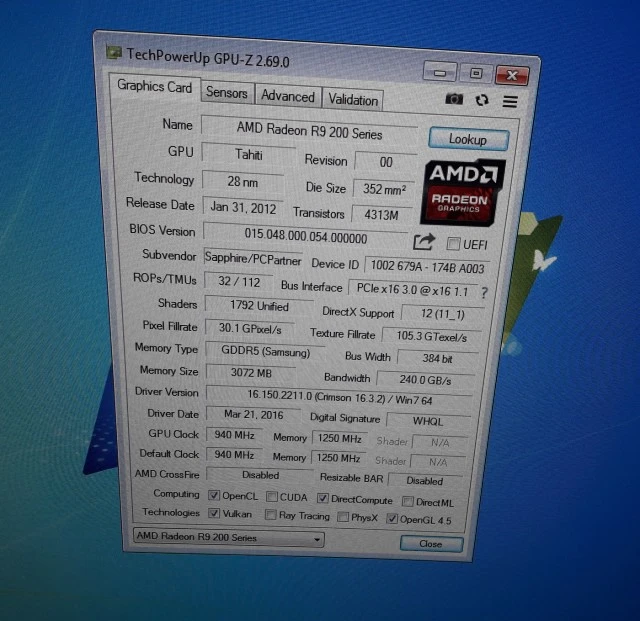Viewport: 640px width, 621px height.
Task: Click the Lookup button
Action: click(468, 139)
